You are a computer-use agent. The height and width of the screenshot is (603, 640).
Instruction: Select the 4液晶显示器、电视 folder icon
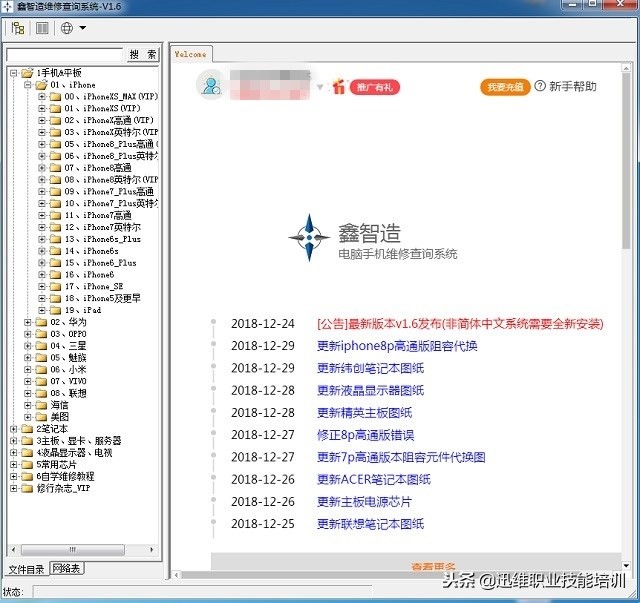[27, 453]
